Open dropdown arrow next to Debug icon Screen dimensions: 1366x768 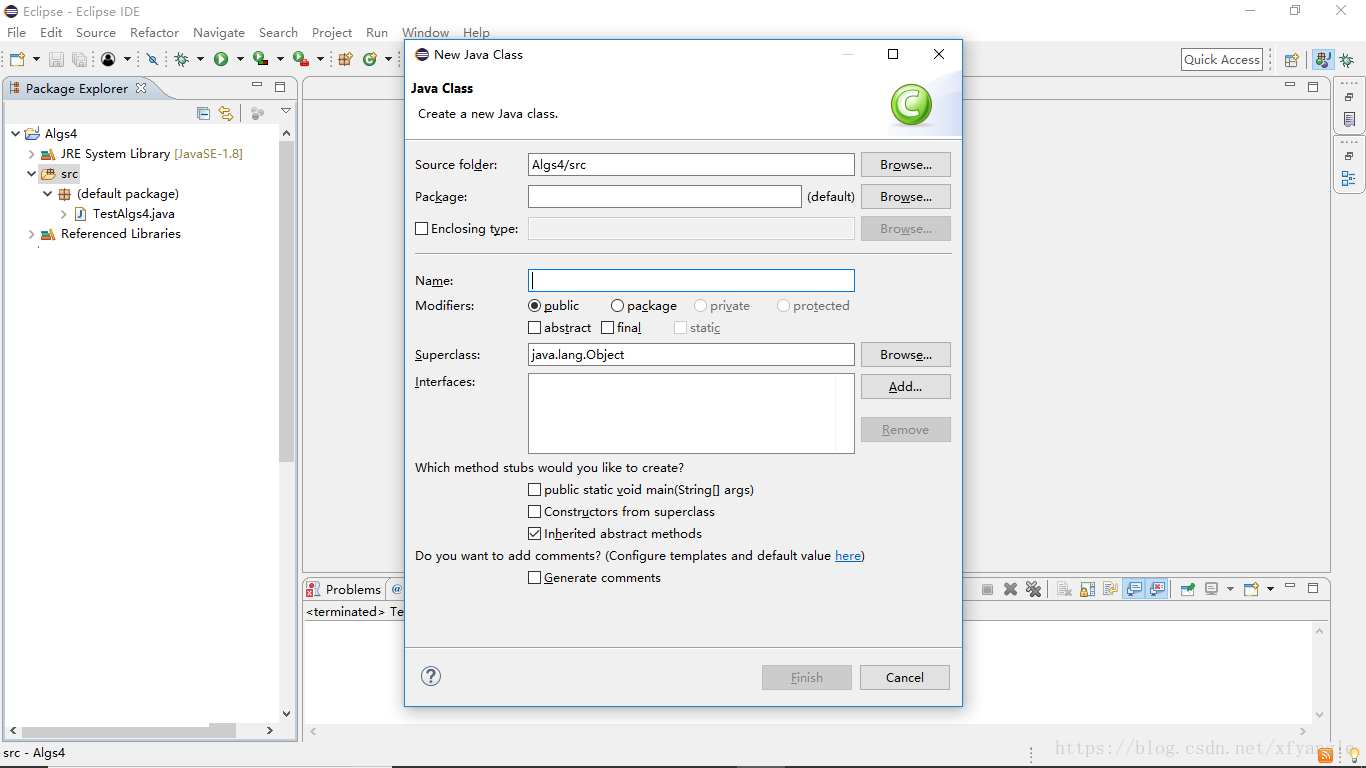pos(200,59)
